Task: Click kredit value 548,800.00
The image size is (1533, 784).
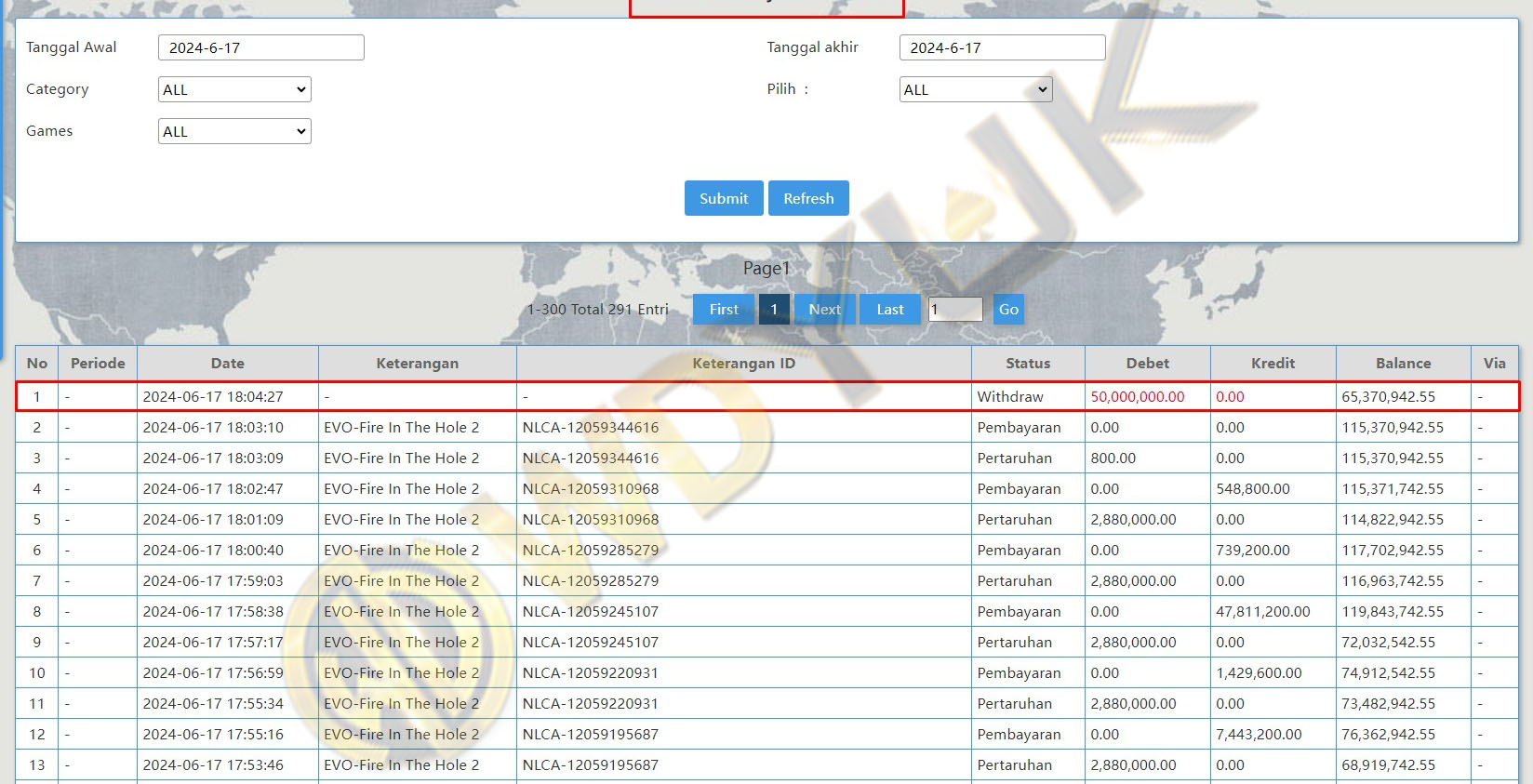Action: 1253,488
